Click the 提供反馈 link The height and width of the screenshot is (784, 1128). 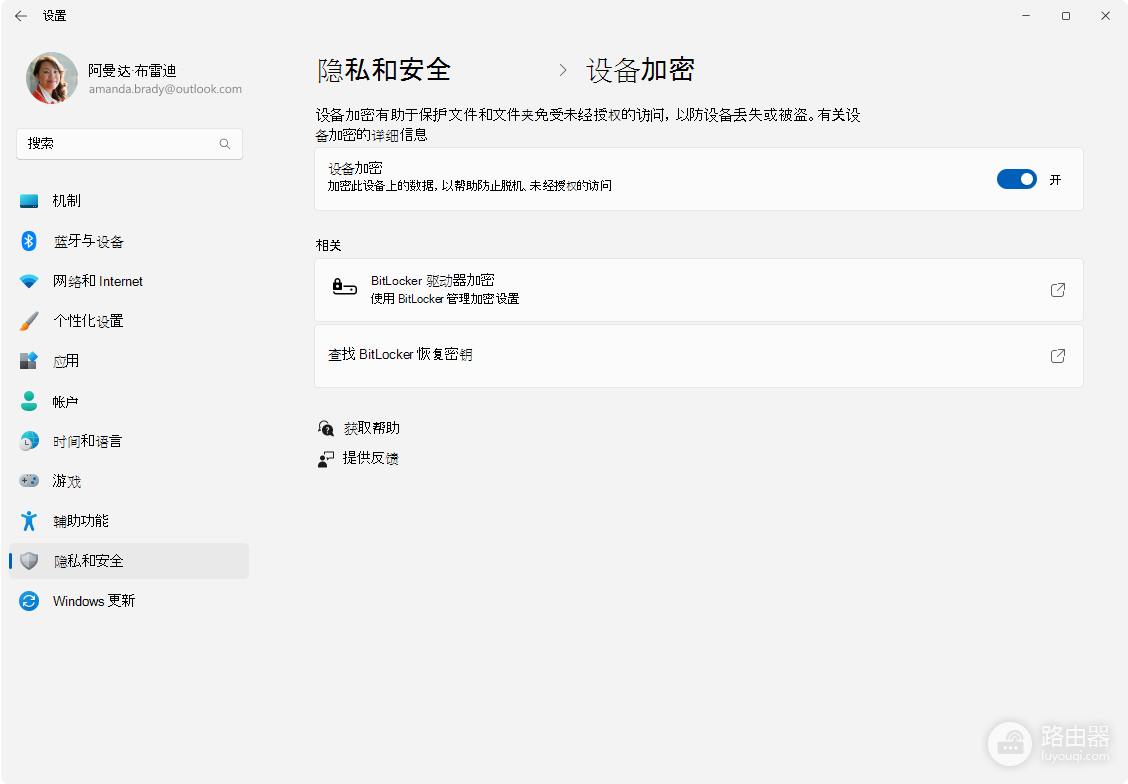point(370,458)
